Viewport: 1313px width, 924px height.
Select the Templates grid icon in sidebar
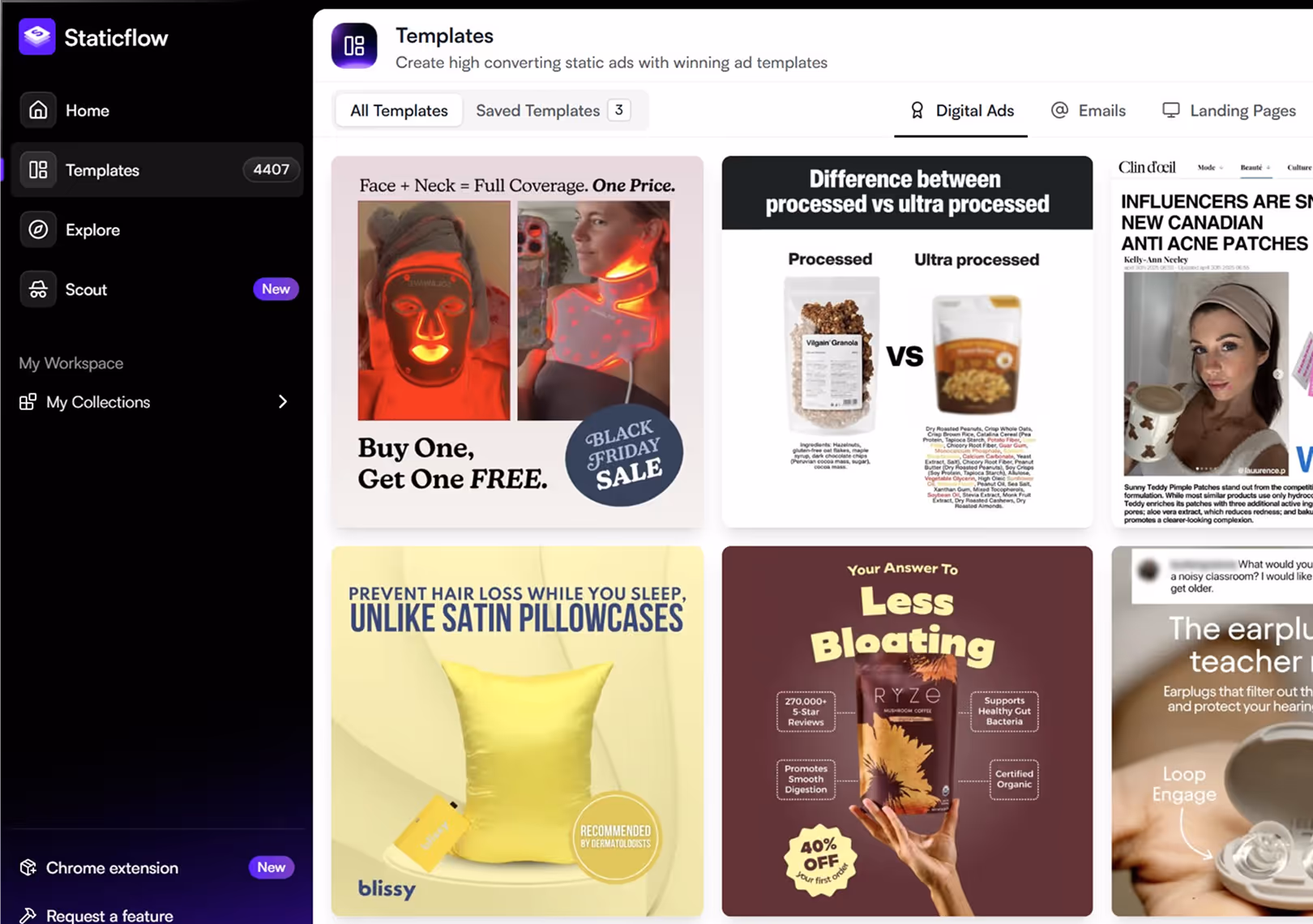coord(38,169)
